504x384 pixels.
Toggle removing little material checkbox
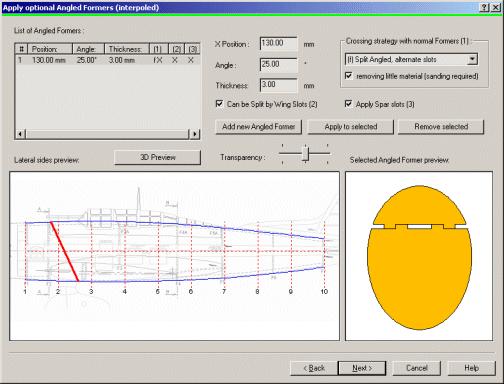pyautogui.click(x=349, y=76)
